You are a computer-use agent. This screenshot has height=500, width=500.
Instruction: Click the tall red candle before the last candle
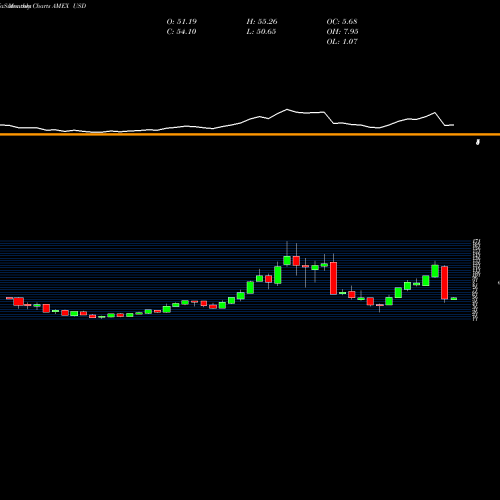[x=444, y=283]
